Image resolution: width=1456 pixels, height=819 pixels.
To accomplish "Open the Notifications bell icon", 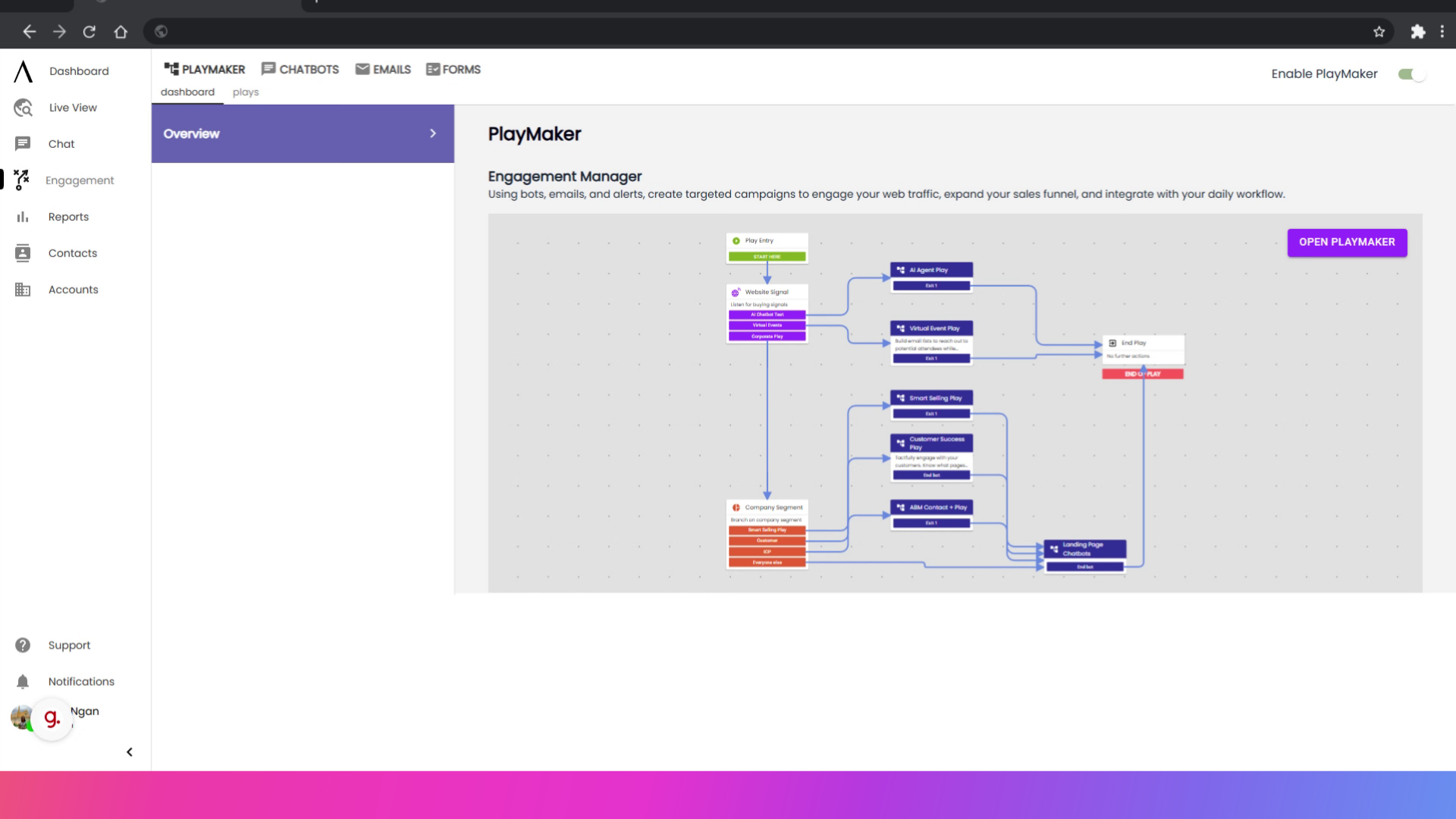I will (23, 682).
